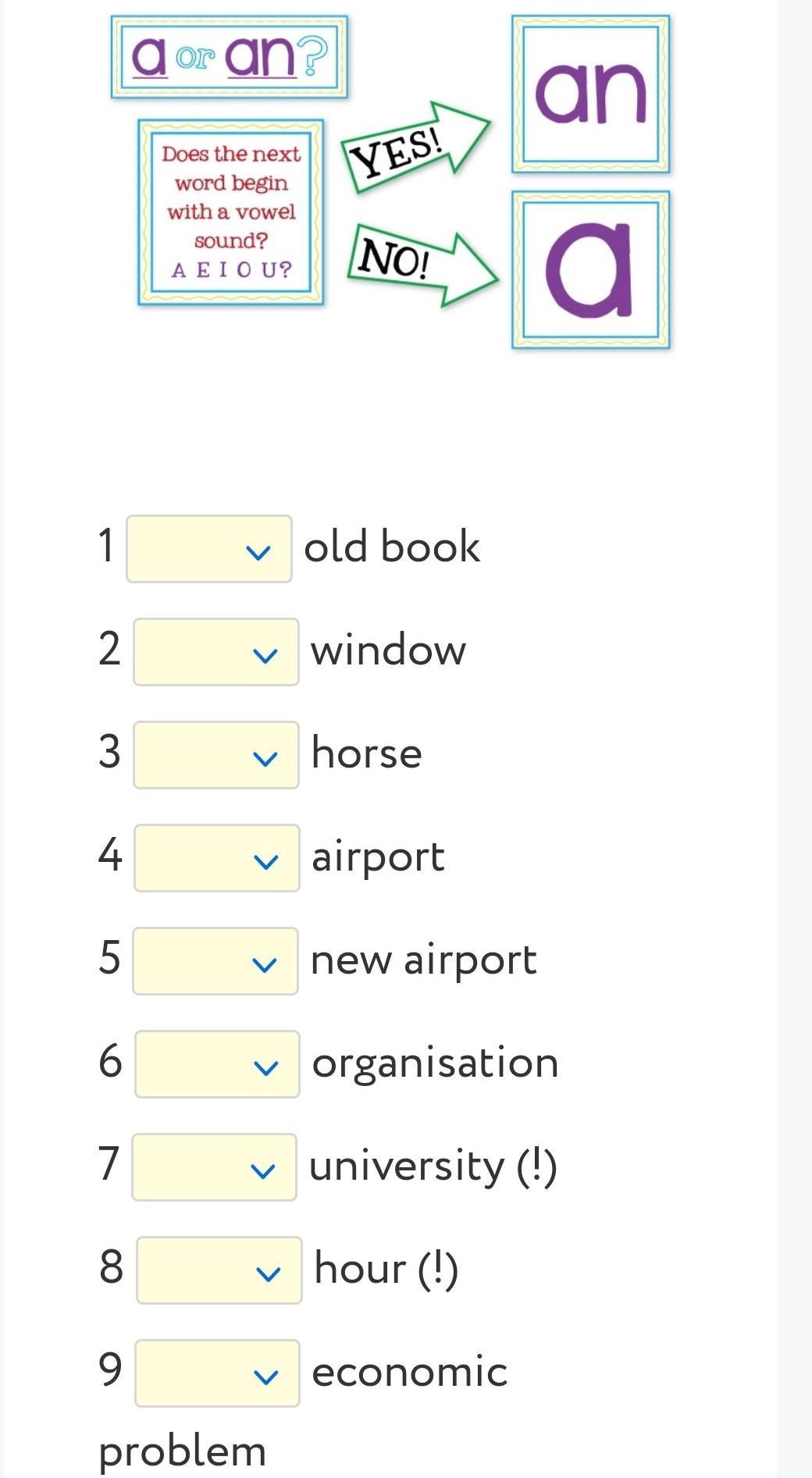Click the 'a or an?' title banner
This screenshot has height=1478, width=812.
[x=230, y=57]
